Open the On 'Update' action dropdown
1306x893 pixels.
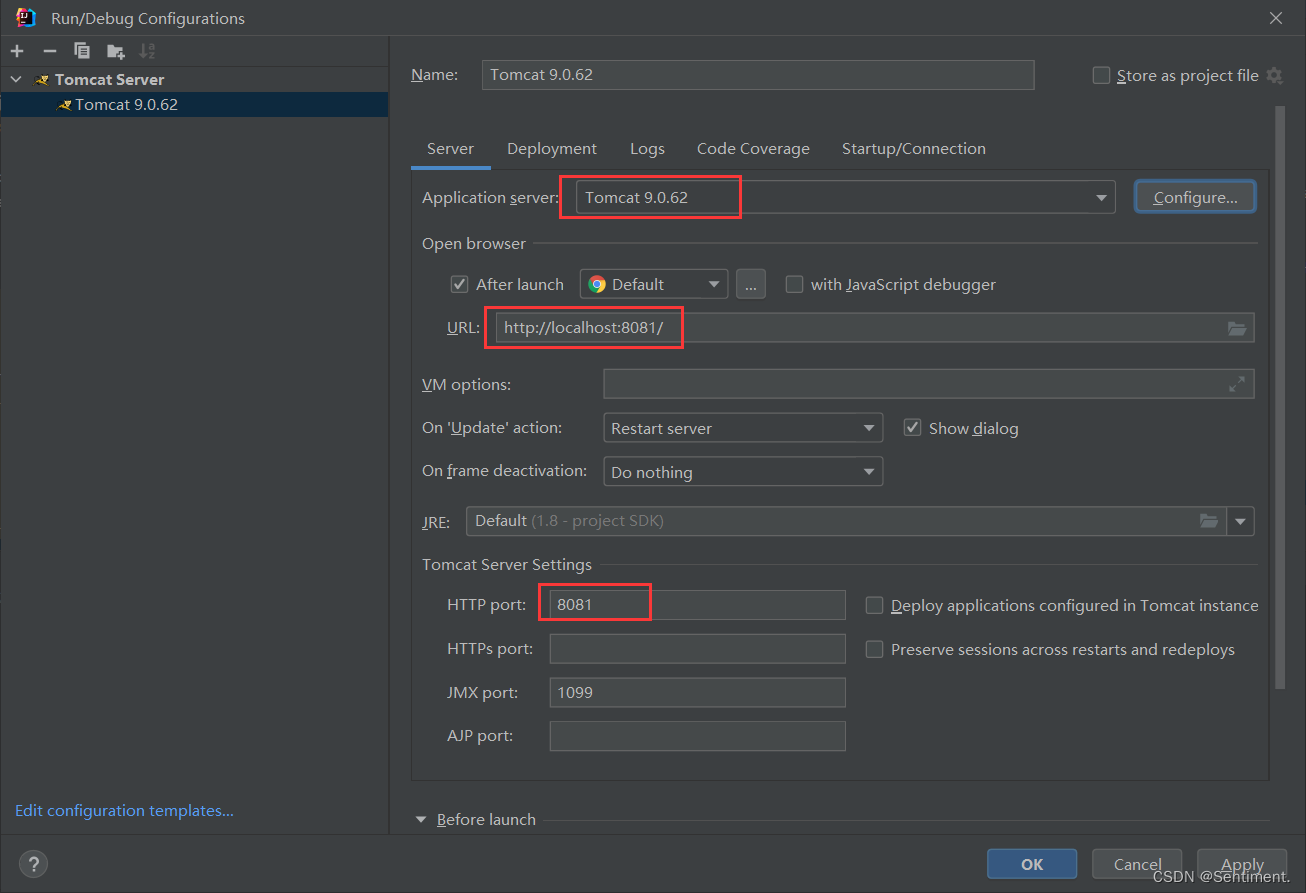coord(743,428)
